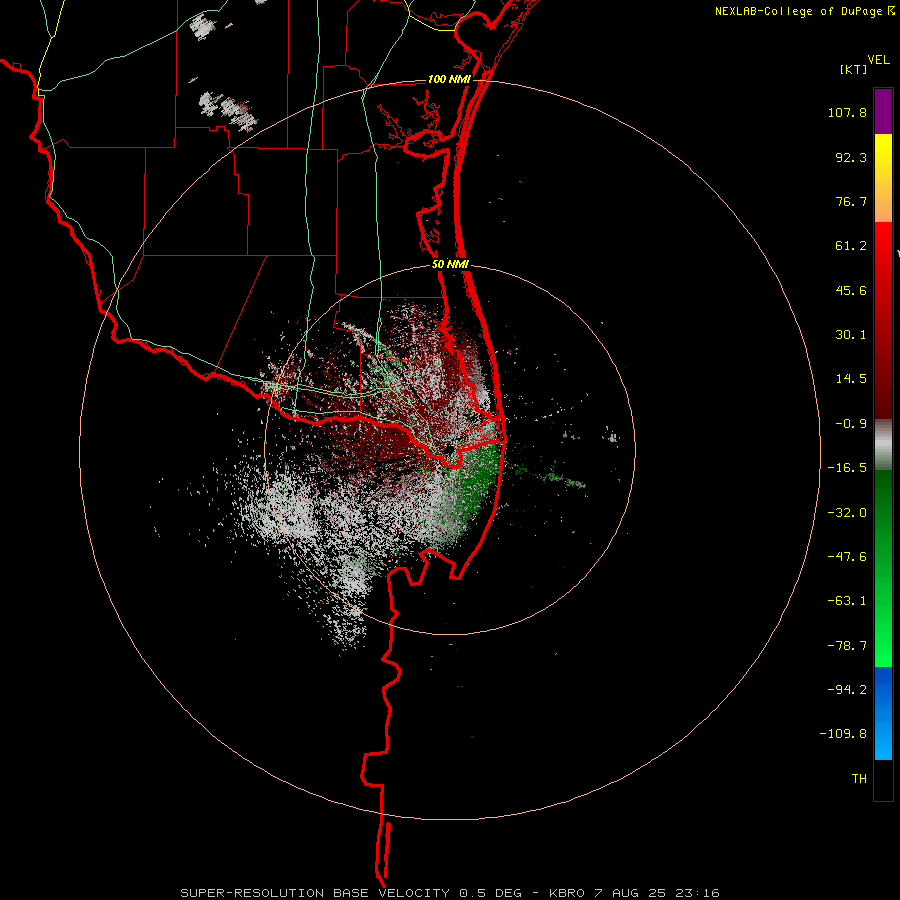Screen dimensions: 900x900
Task: Select the -63.1 velocity scale value
Action: pyautogui.click(x=847, y=601)
